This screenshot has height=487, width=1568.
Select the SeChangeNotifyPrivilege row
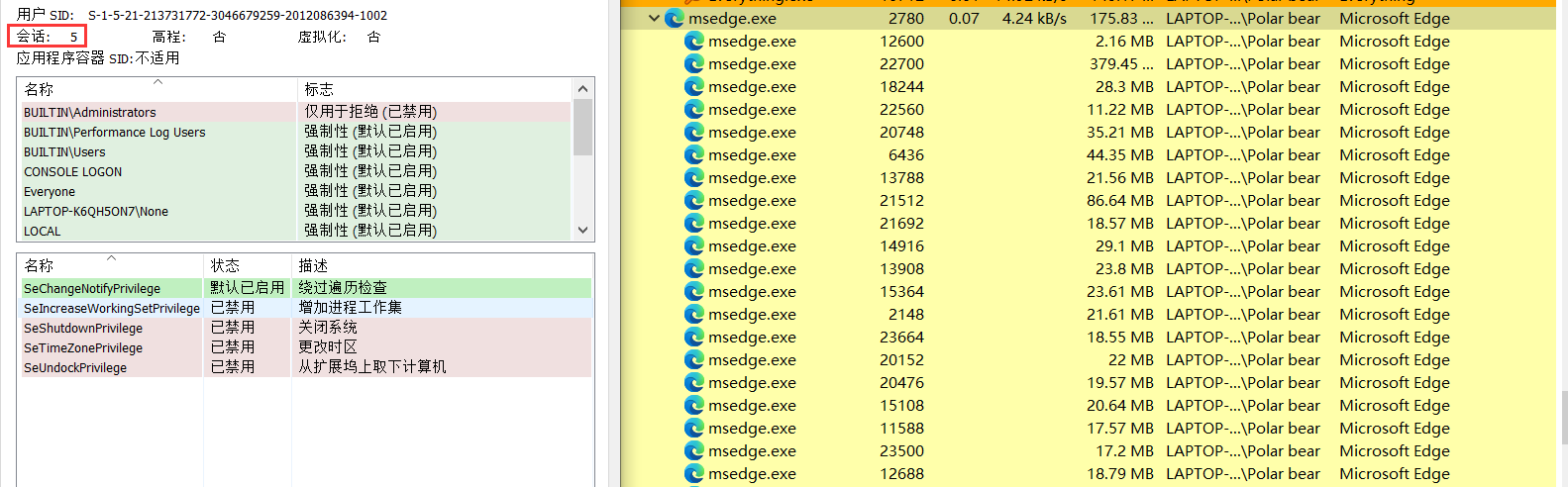[x=306, y=288]
